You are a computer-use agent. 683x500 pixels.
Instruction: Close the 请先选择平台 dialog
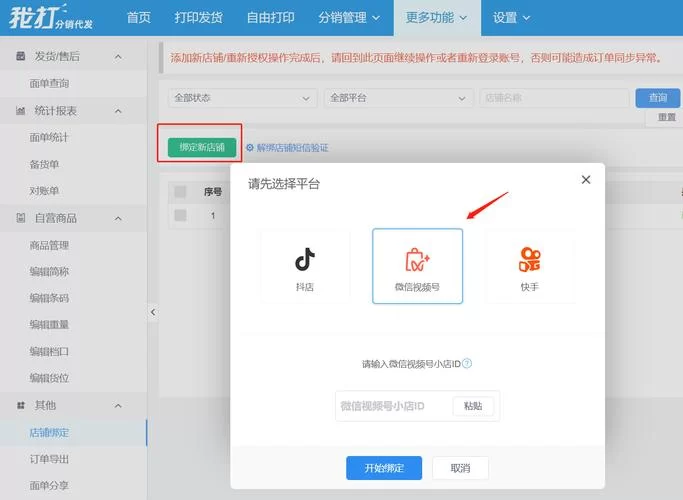pos(586,179)
